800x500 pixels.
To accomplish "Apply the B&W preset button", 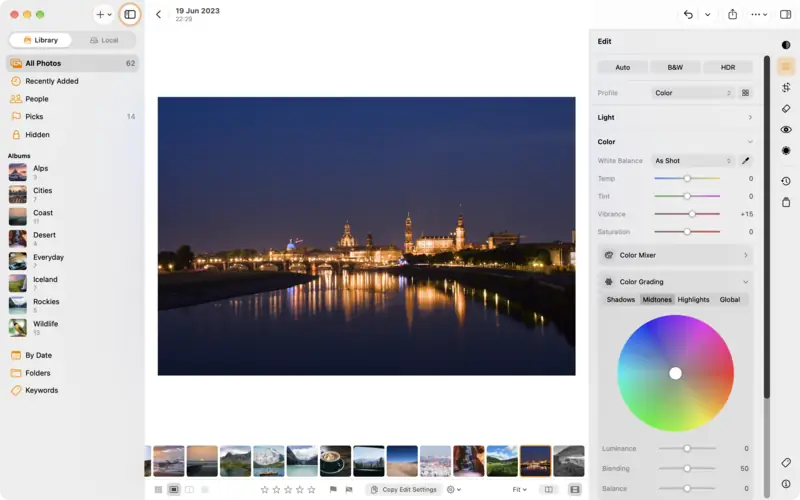I will [675, 67].
